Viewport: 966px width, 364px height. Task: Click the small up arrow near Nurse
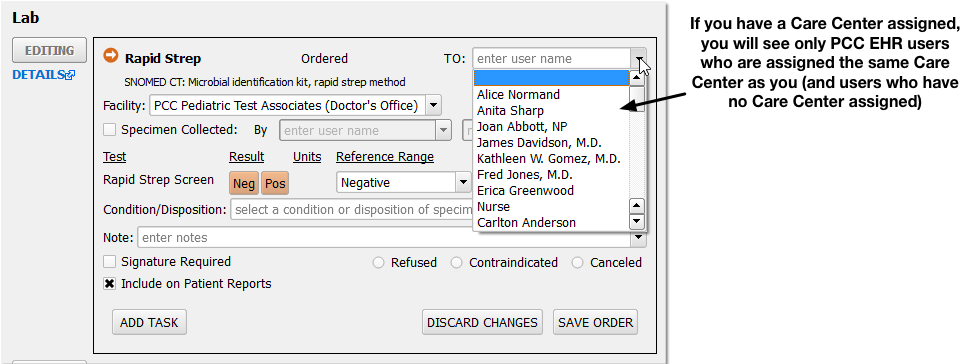(636, 206)
